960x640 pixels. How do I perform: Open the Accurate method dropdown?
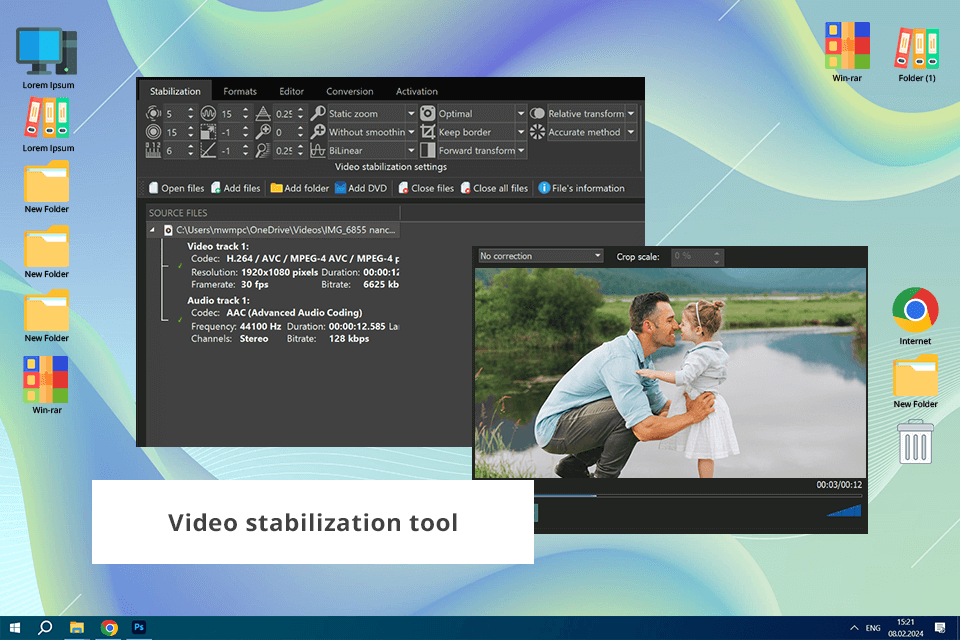591,132
